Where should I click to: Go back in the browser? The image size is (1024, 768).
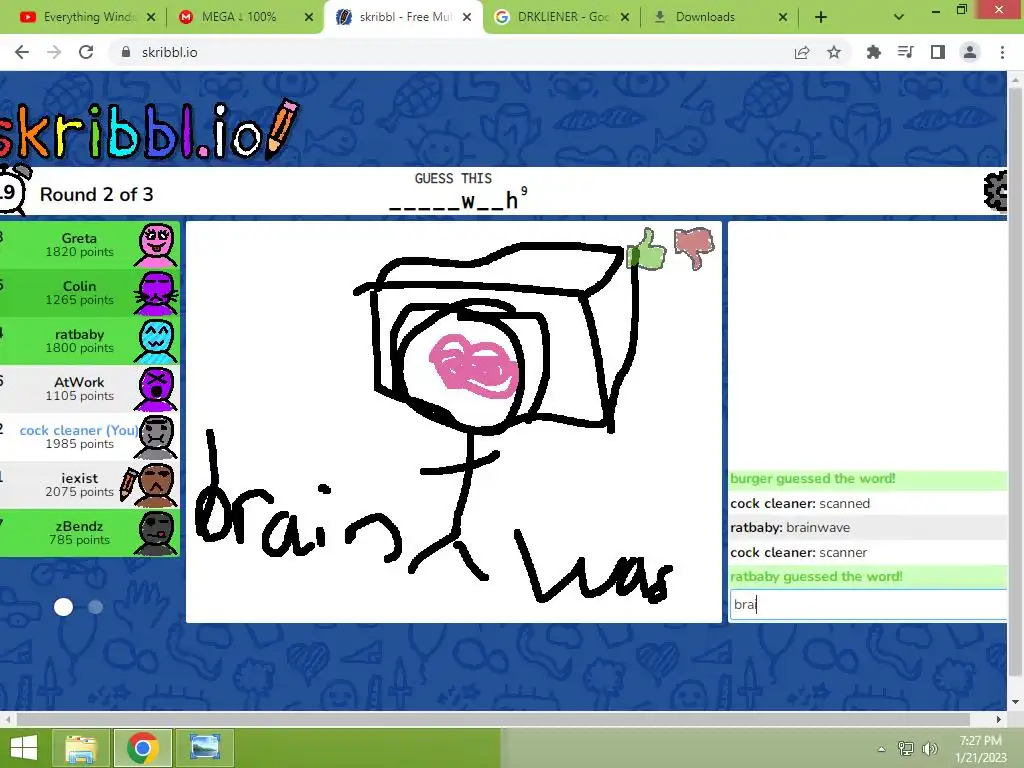pos(22,52)
